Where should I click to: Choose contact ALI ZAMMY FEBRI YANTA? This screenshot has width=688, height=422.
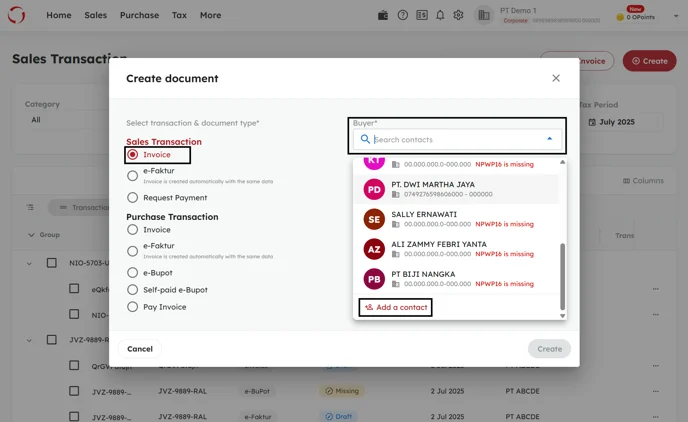456,249
